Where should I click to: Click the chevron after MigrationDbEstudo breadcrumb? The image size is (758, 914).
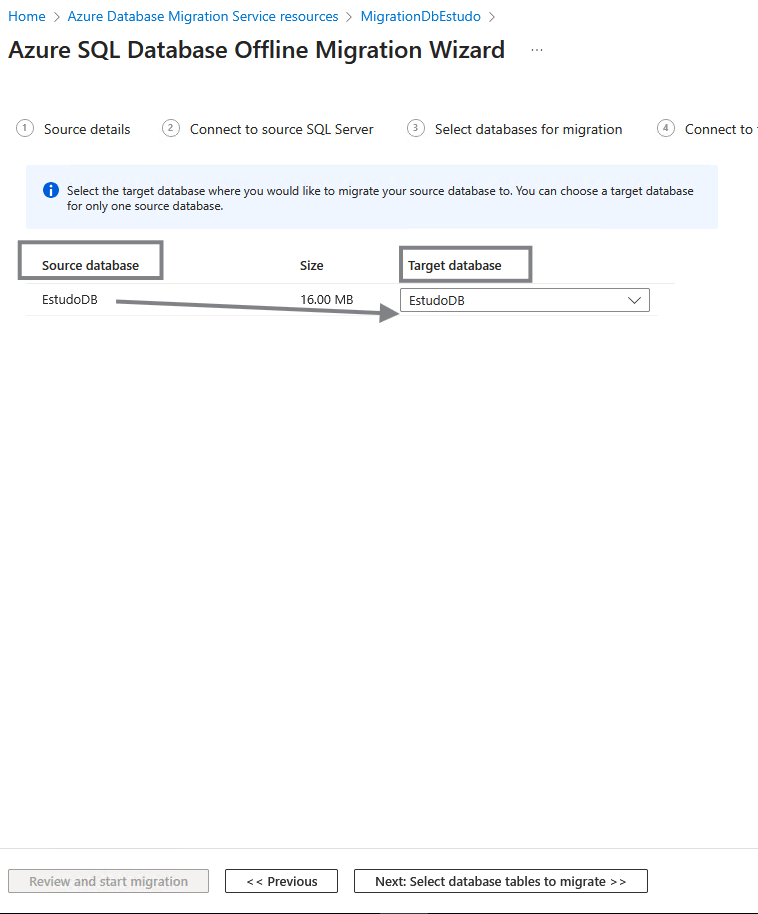tap(492, 17)
